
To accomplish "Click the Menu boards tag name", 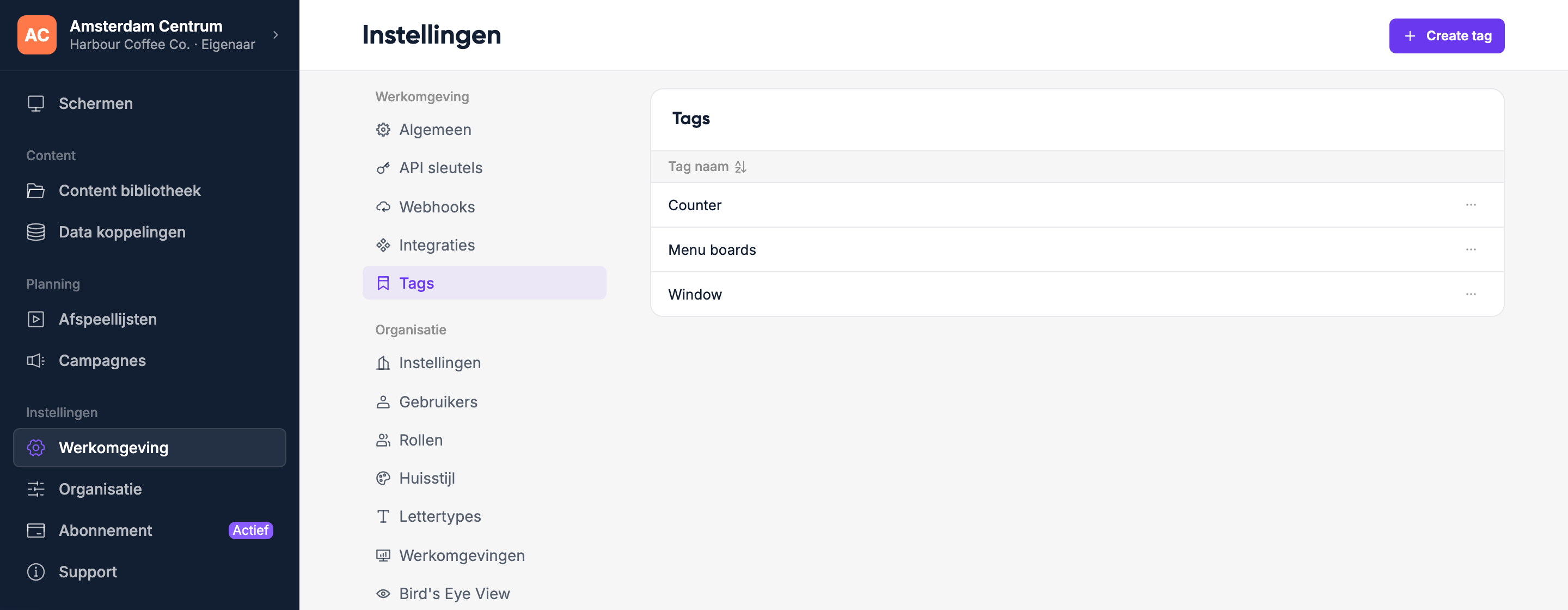I will (712, 249).
